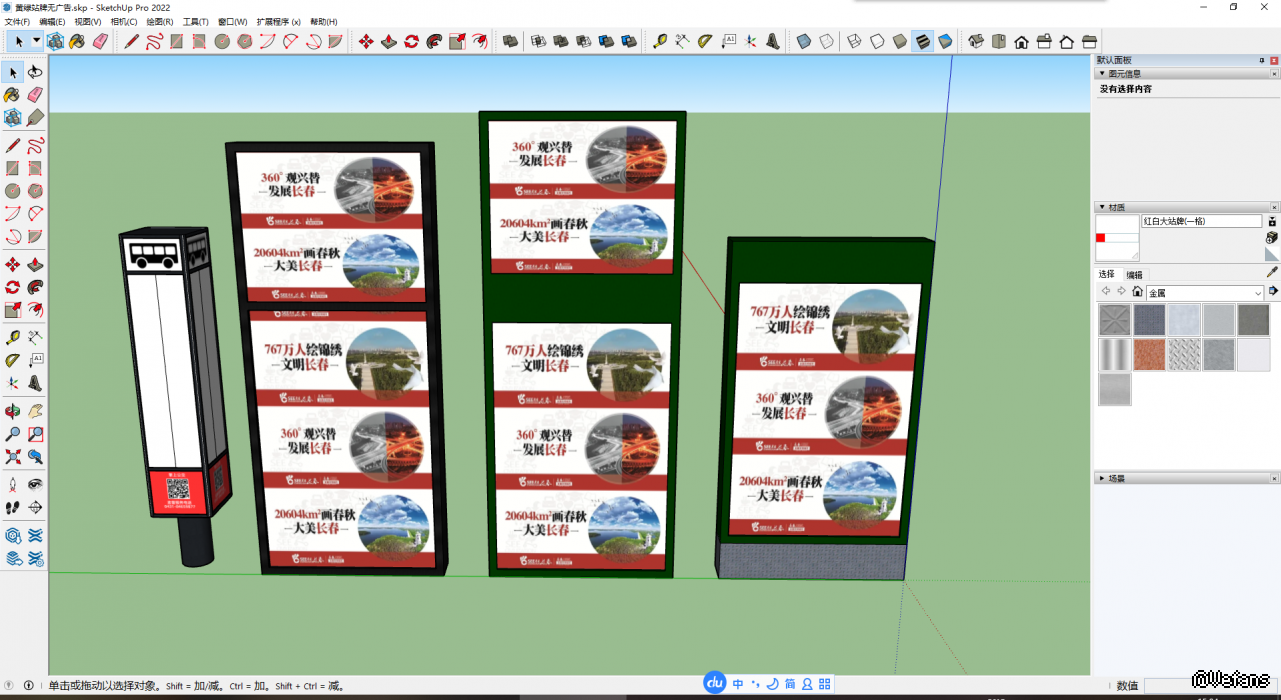Select the Line pencil tool in top toolbar

(x=132, y=41)
